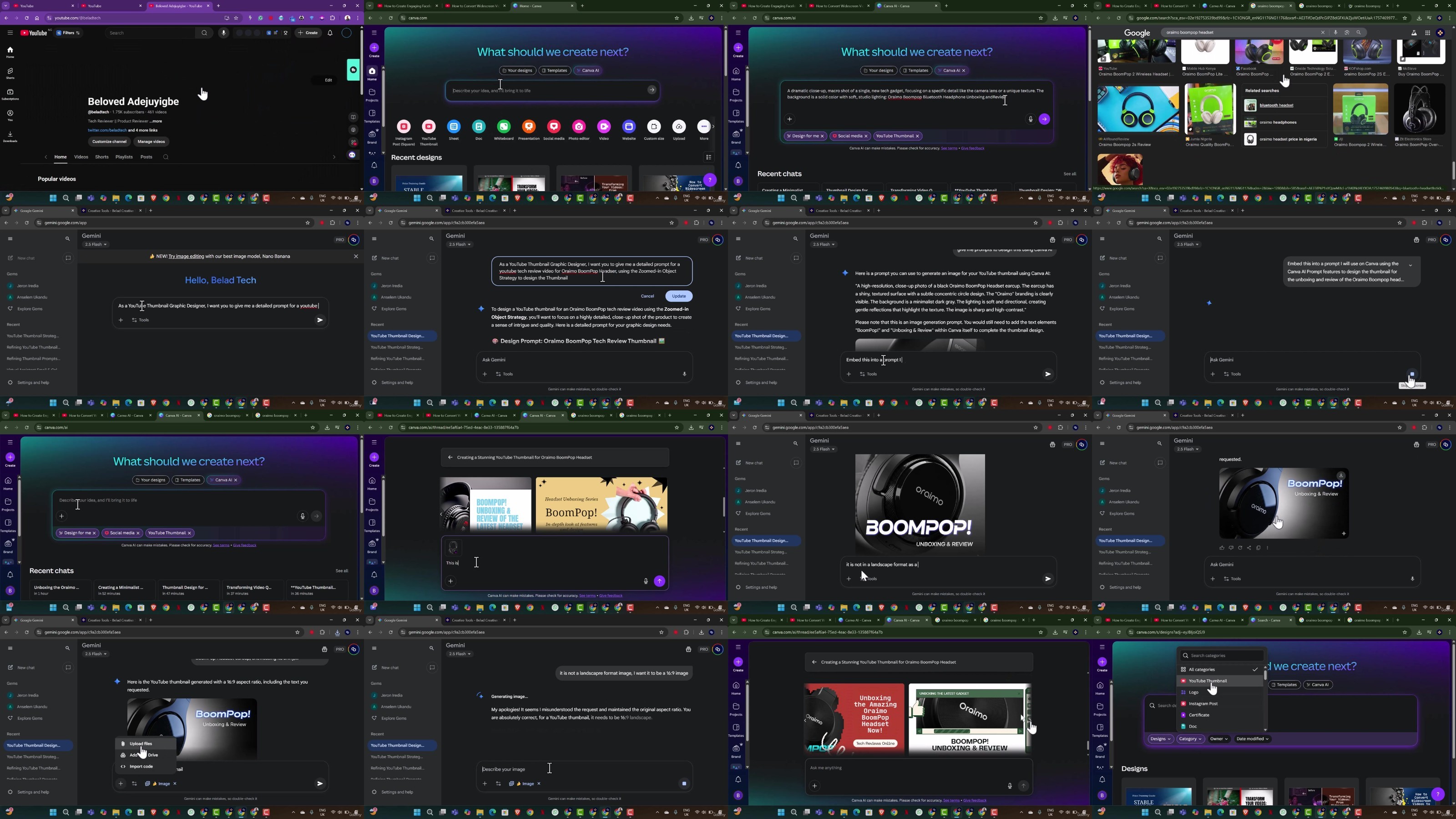Select the Presentation shortcut icon in Canva
Image resolution: width=1456 pixels, height=819 pixels.
528,126
